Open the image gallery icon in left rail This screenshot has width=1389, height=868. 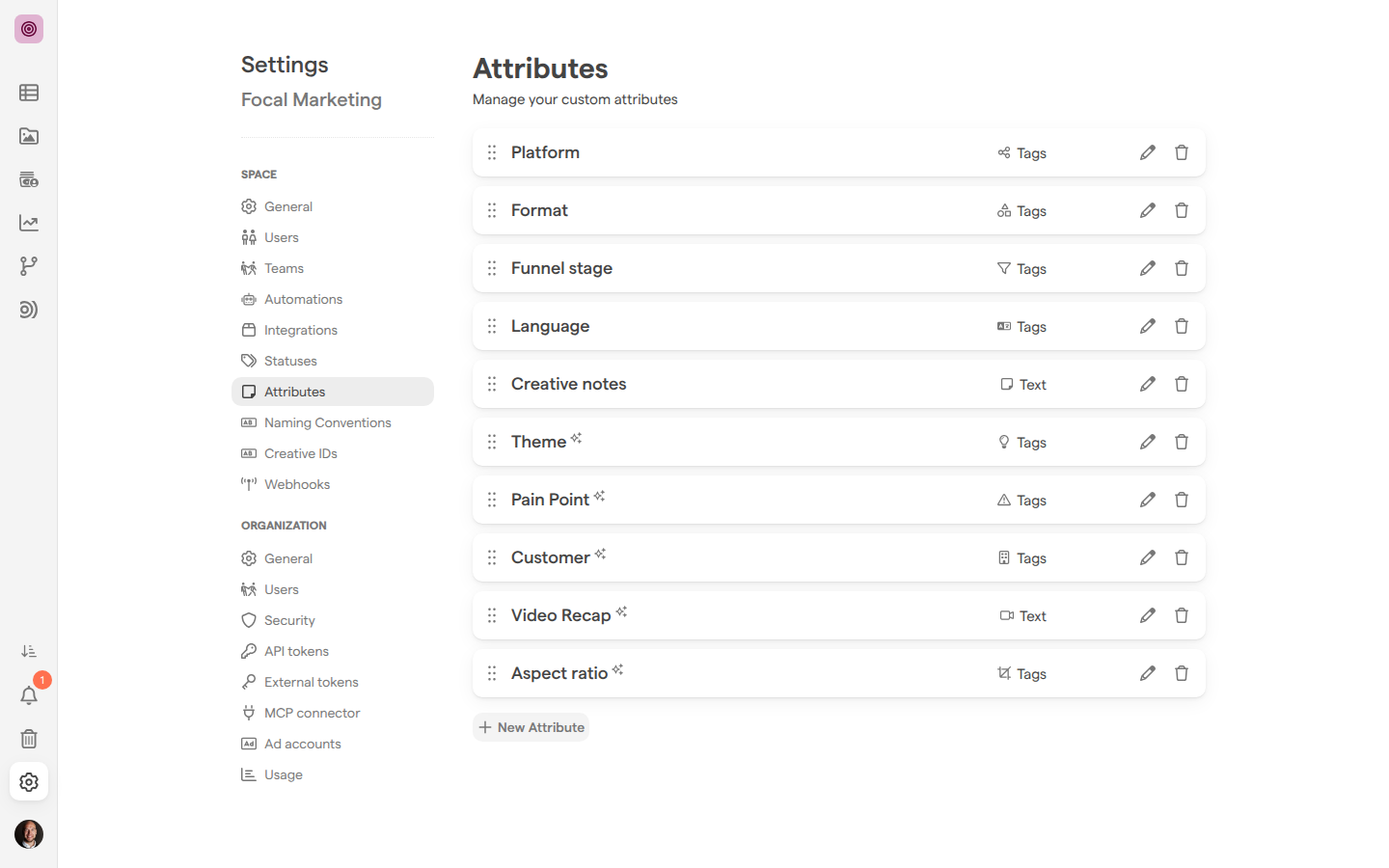tap(29, 136)
